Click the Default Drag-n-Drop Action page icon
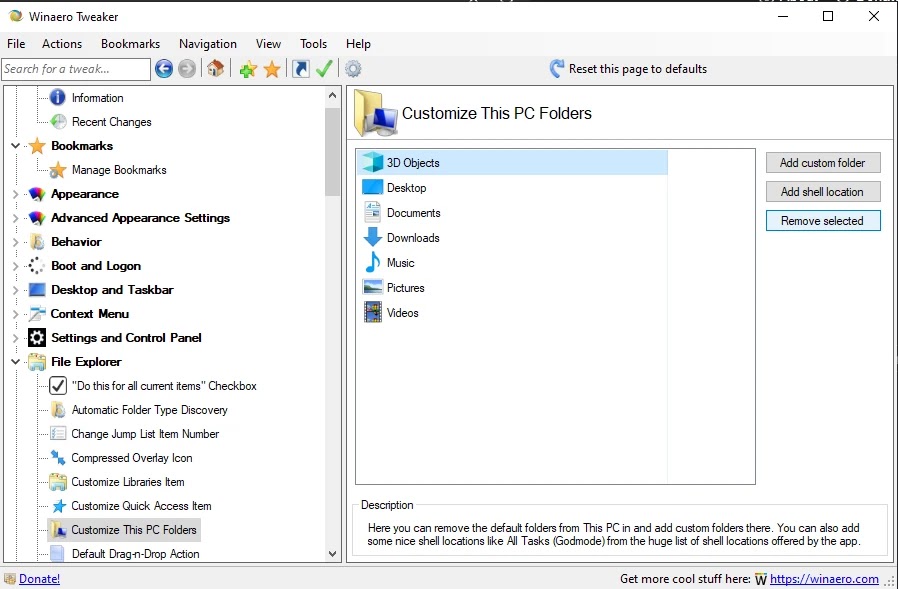This screenshot has height=589, width=898. pyautogui.click(x=57, y=553)
